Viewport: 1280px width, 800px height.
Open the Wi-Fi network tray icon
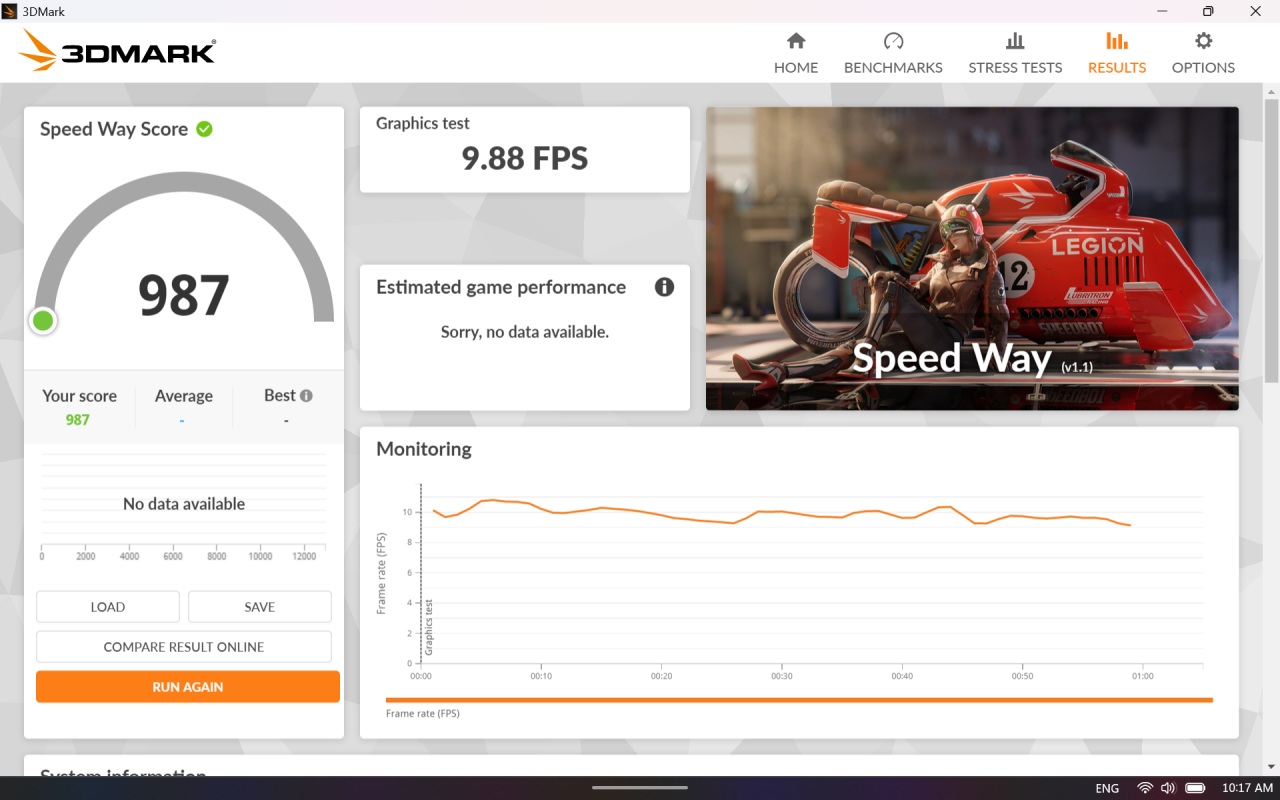[1145, 788]
